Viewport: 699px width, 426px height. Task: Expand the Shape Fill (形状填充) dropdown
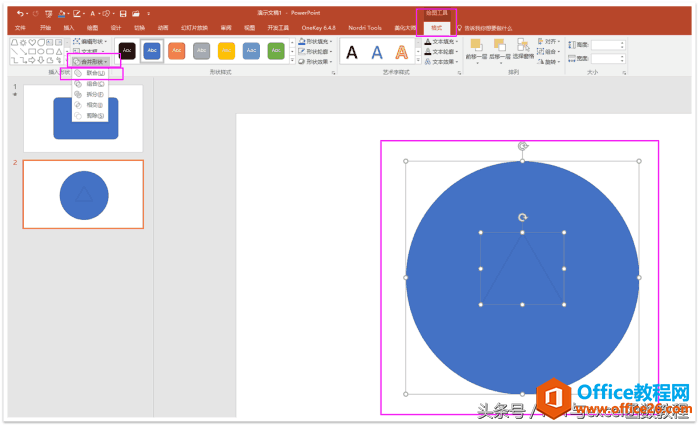point(317,42)
